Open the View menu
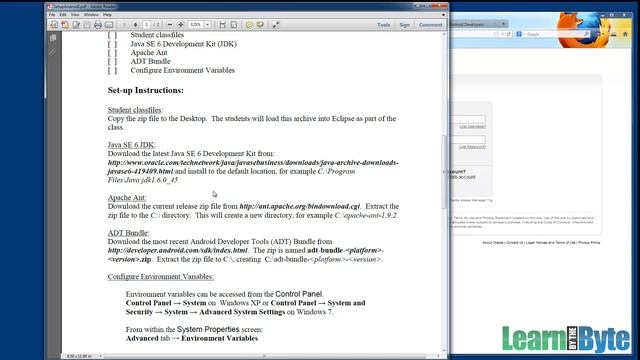 tap(75, 15)
